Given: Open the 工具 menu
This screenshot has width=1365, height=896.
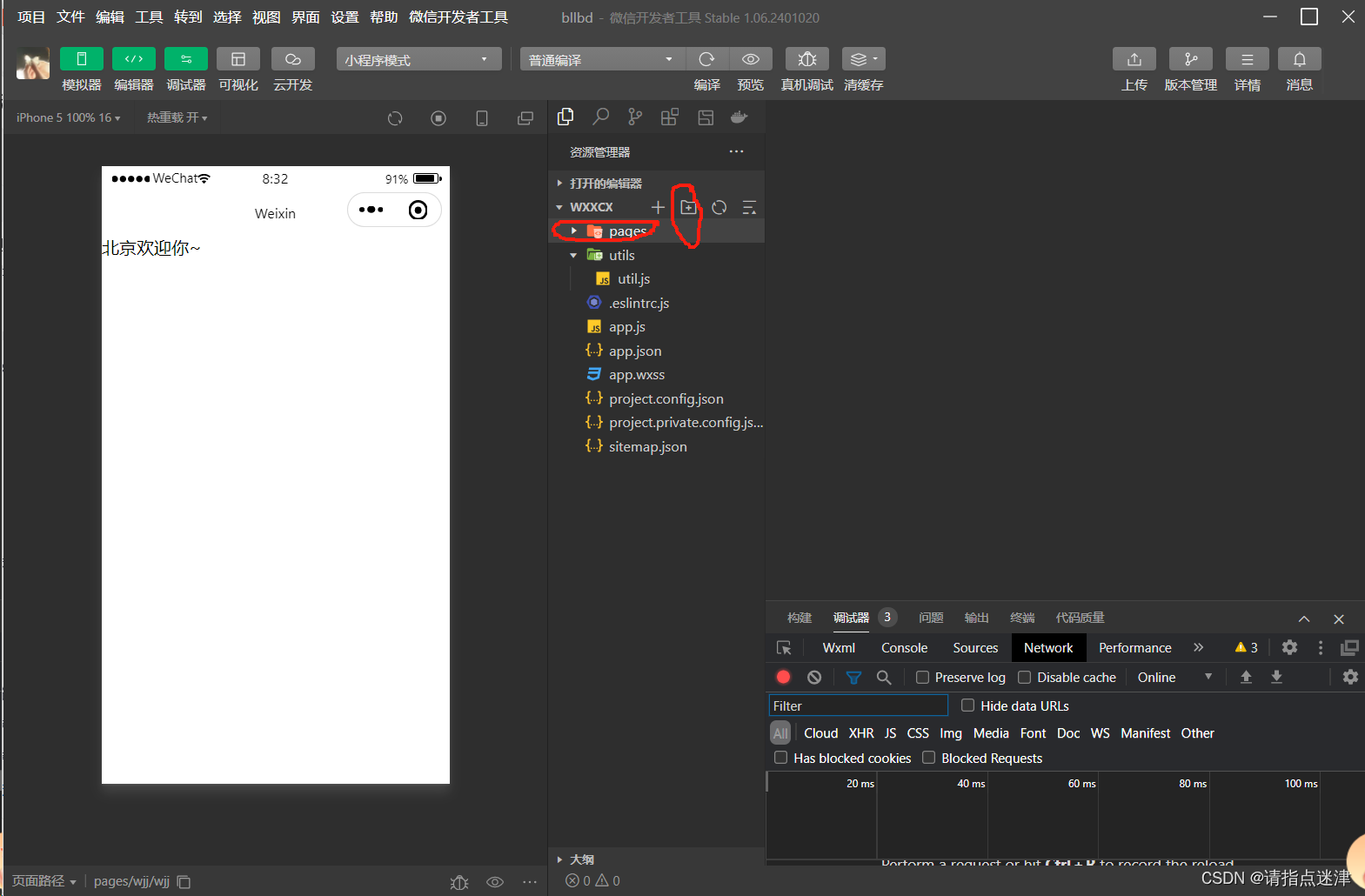Looking at the screenshot, I should (149, 17).
